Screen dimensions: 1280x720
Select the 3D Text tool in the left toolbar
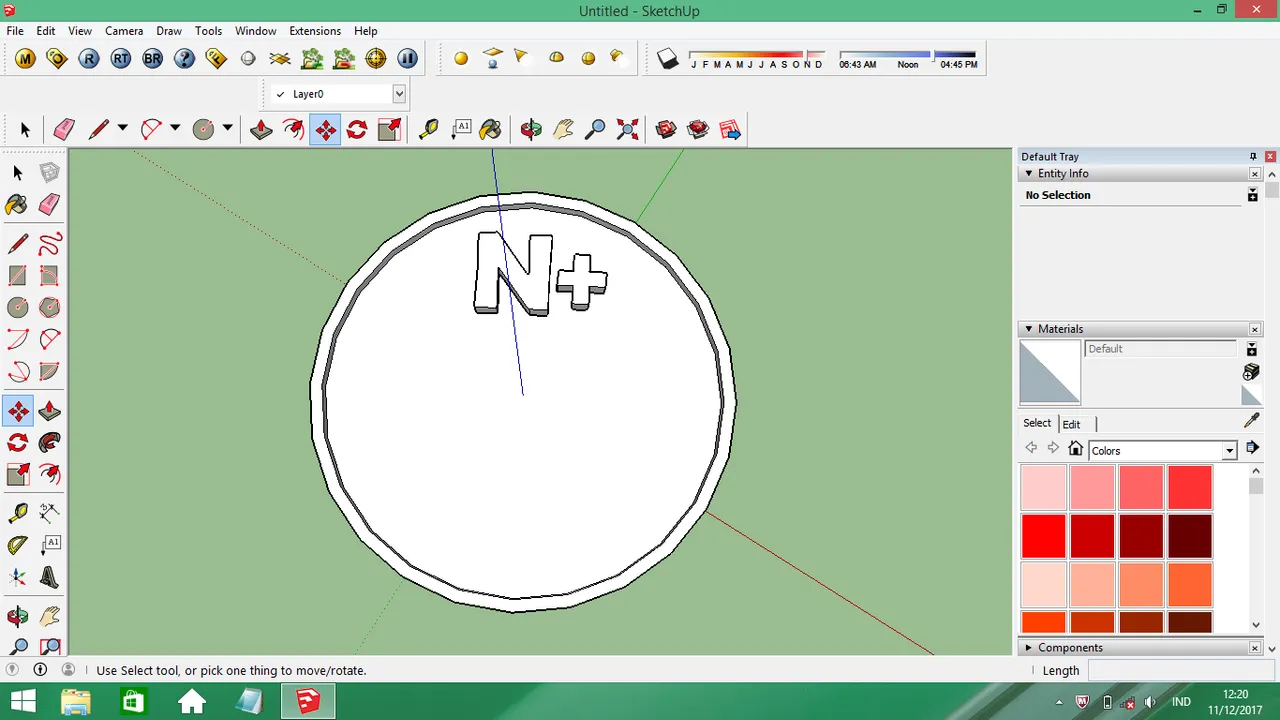[50, 578]
